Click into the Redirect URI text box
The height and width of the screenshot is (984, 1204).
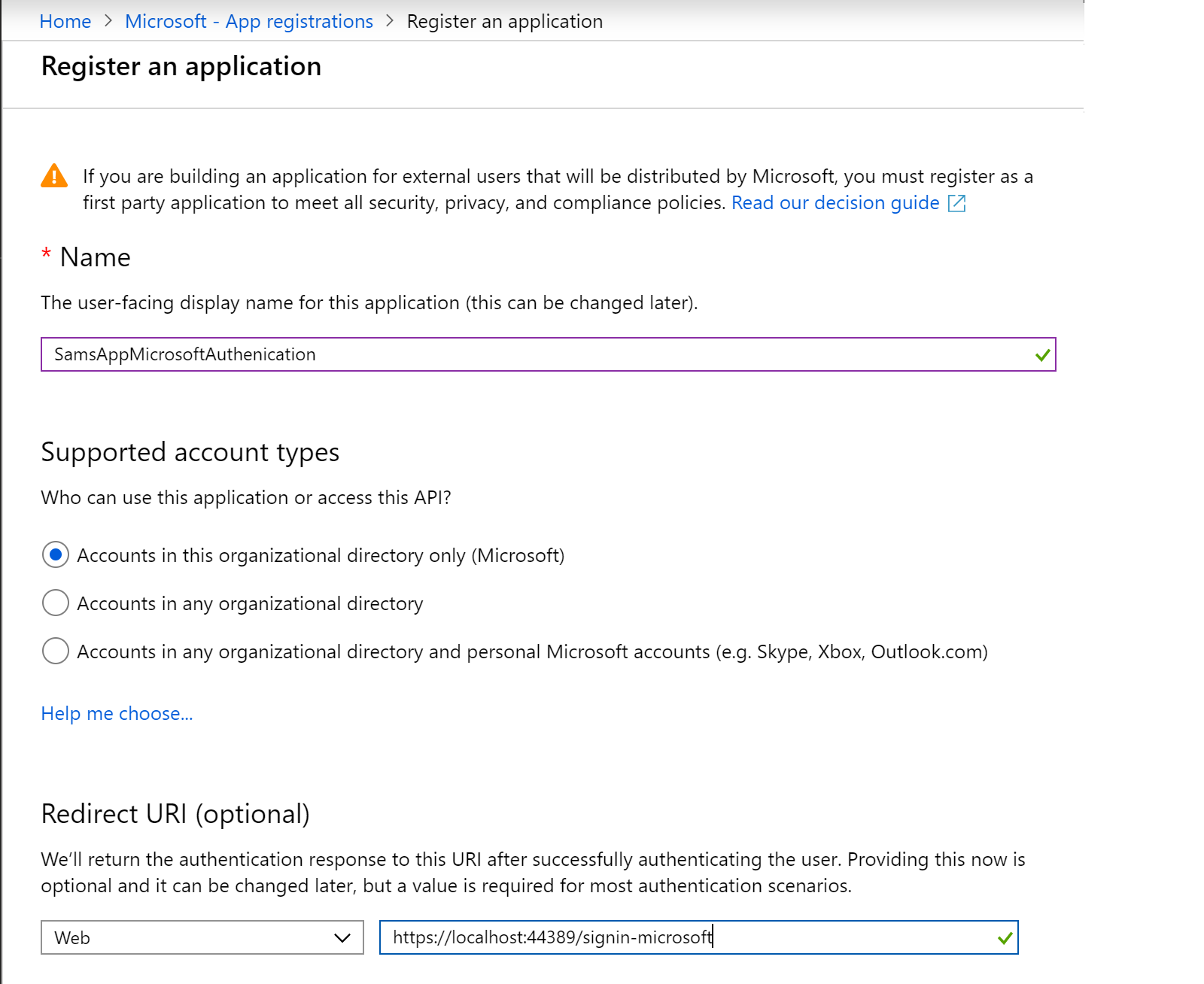[677, 937]
